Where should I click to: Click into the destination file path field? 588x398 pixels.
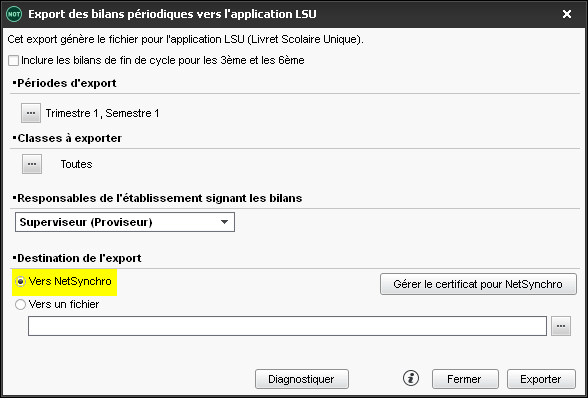(x=287, y=326)
